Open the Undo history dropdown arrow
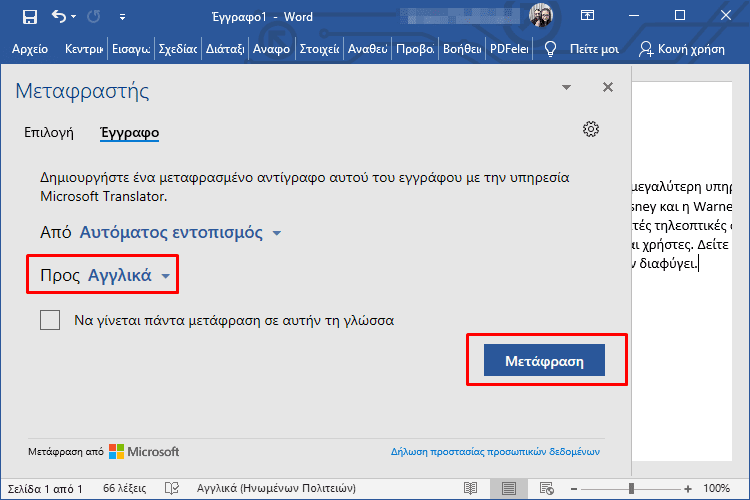750x500 pixels. pyautogui.click(x=73, y=17)
